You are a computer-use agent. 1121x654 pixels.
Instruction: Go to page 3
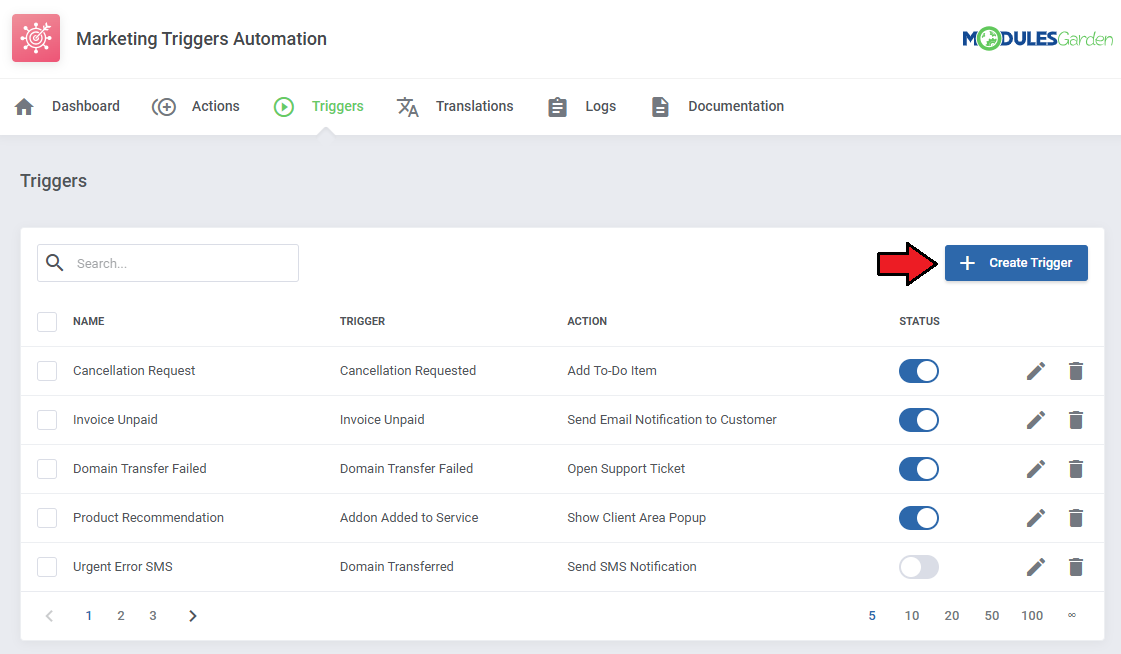point(153,615)
